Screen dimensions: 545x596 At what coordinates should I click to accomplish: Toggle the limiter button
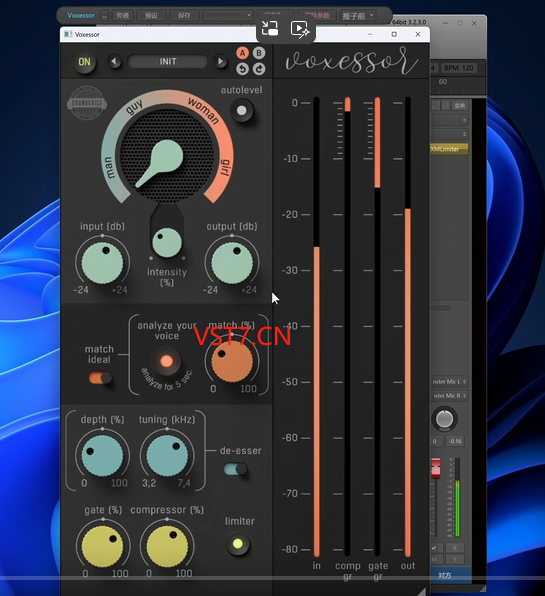tap(238, 544)
